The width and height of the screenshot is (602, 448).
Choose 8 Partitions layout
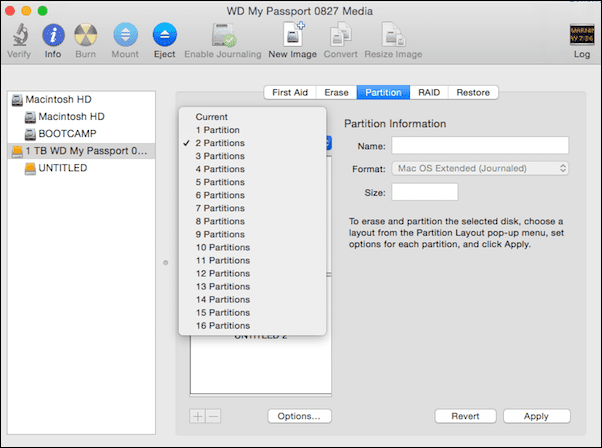253,221
